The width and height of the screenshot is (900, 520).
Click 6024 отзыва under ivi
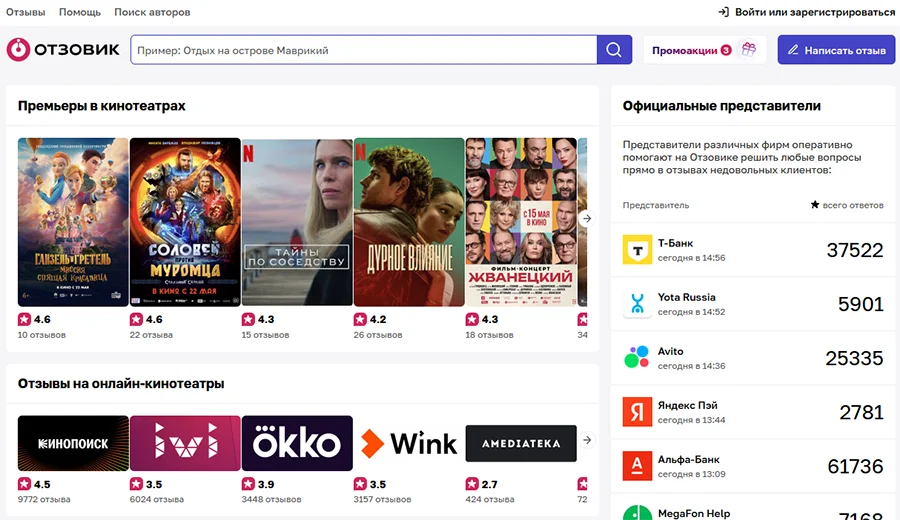(x=157, y=499)
